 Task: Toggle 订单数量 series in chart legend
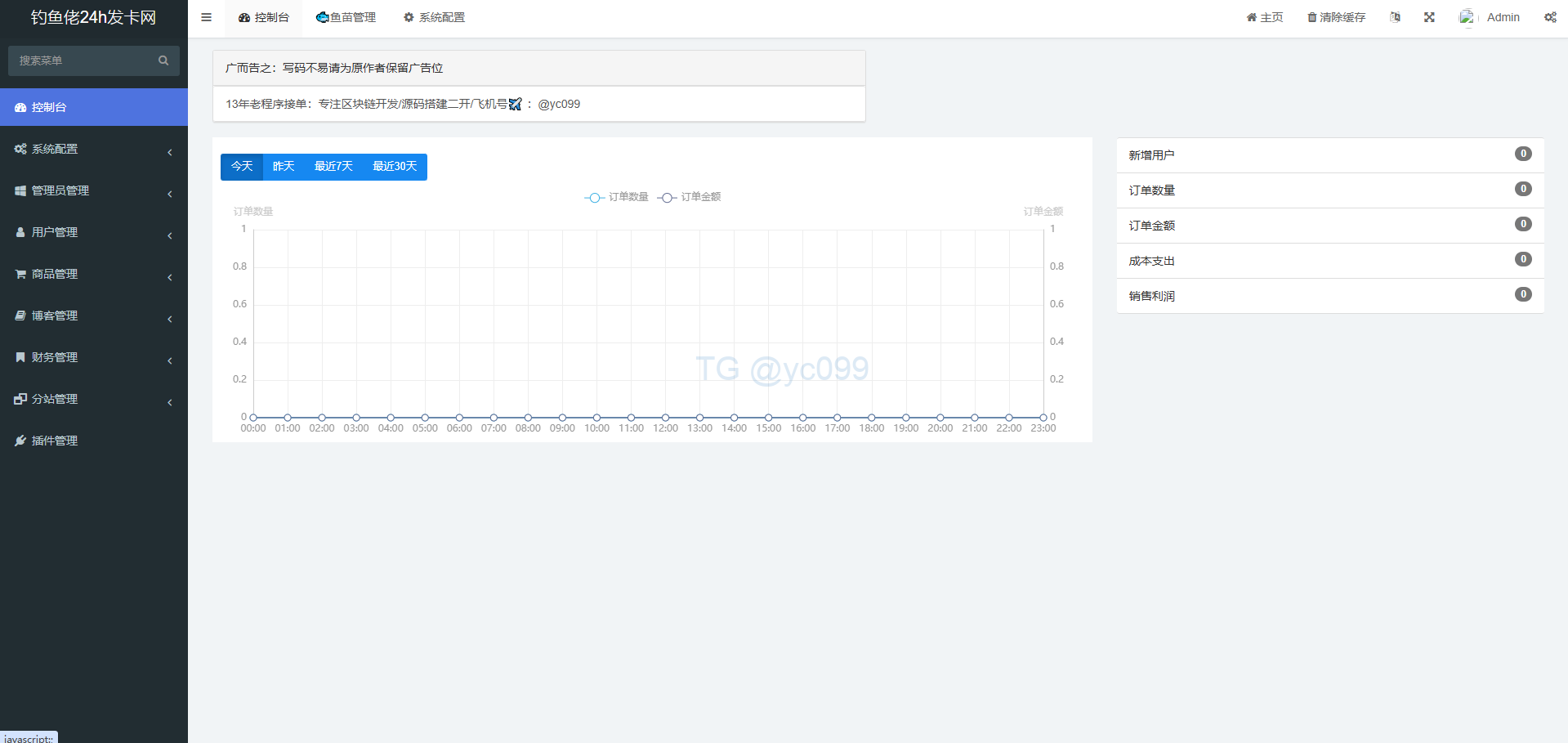(617, 197)
